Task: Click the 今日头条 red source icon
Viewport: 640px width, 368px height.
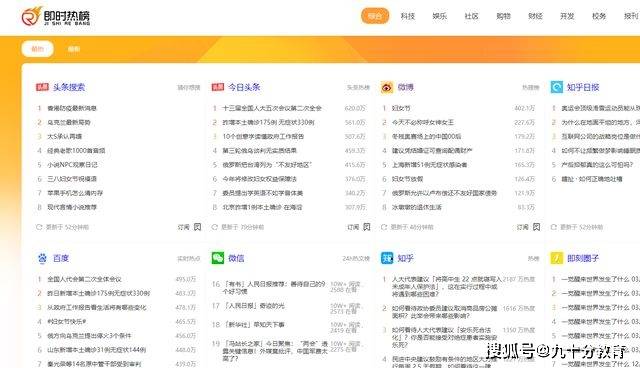Action: pos(218,87)
